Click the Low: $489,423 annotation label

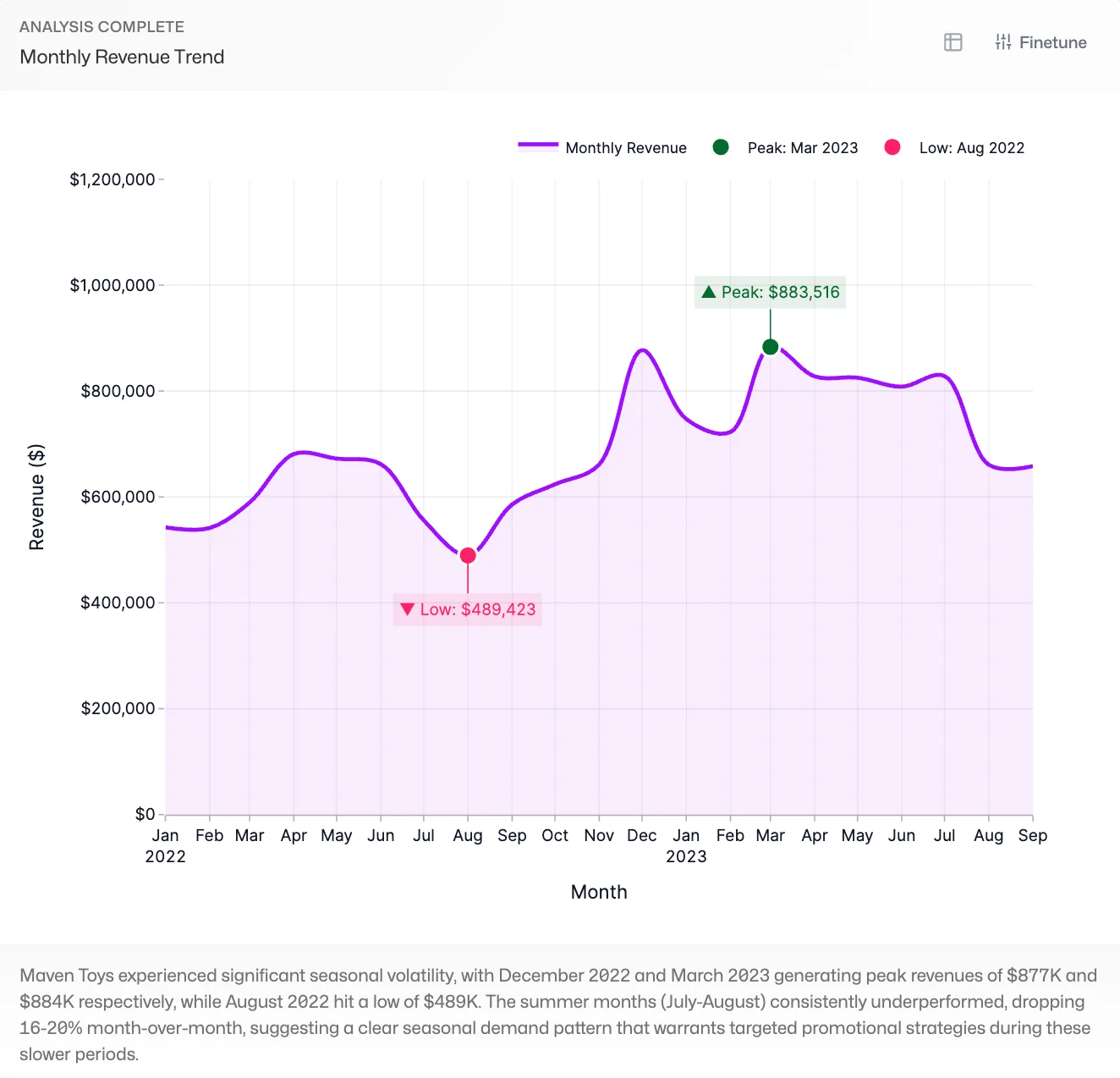pos(467,608)
